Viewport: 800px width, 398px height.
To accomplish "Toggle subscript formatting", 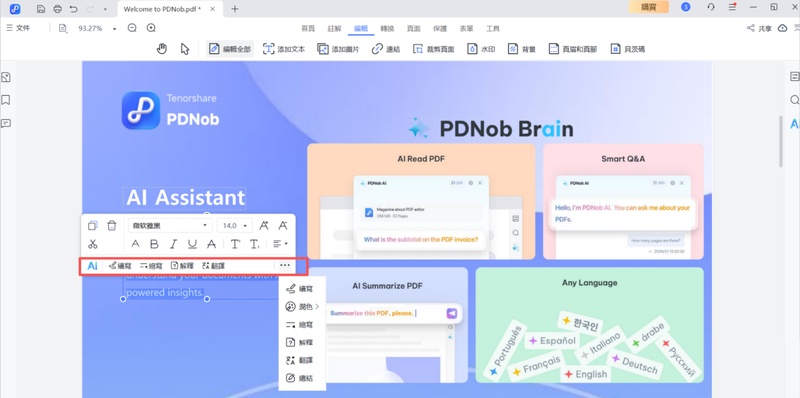I will 255,244.
